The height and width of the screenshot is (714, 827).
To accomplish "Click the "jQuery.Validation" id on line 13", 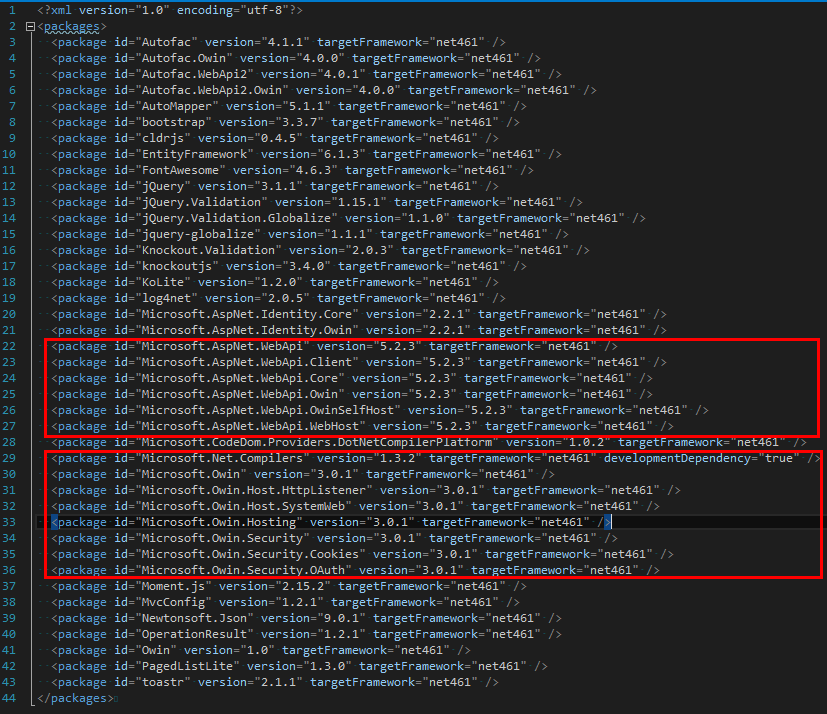I will click(x=201, y=202).
